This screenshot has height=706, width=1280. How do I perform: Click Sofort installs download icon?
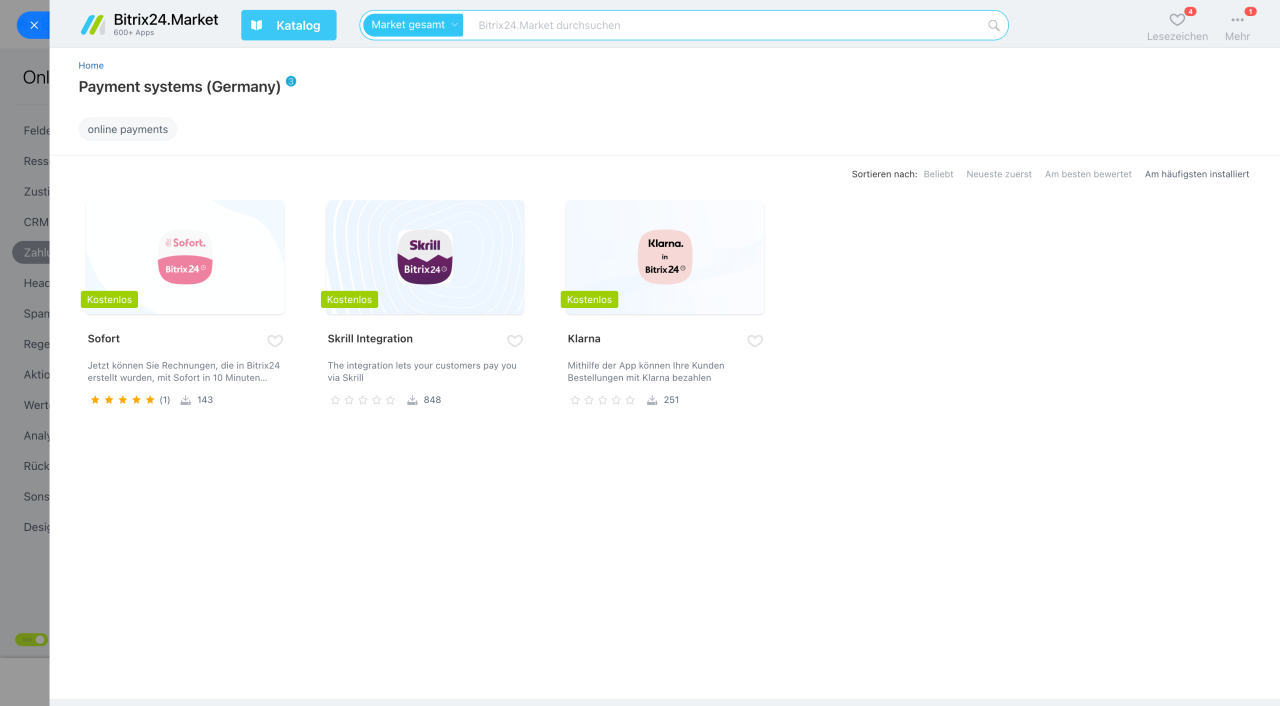186,400
